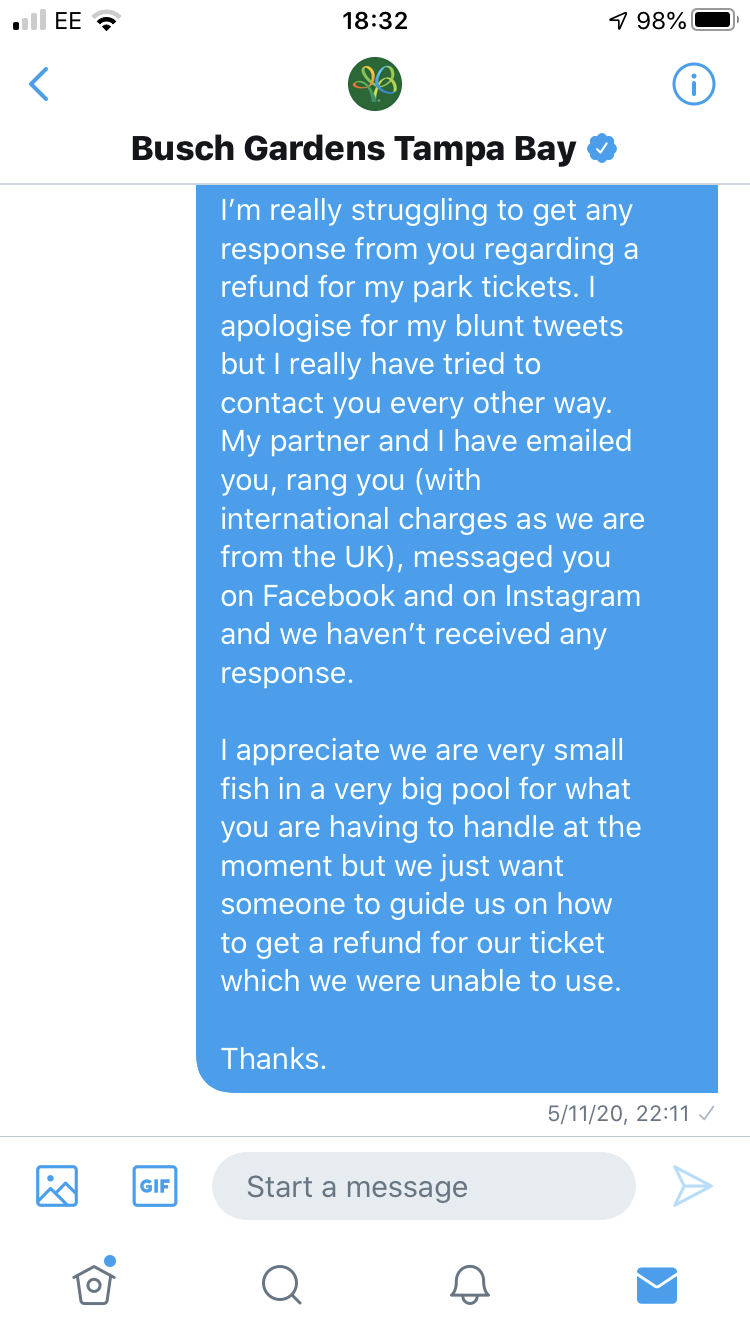This screenshot has height=1334, width=750.
Task: Go back using the left chevron arrow
Action: [x=38, y=85]
